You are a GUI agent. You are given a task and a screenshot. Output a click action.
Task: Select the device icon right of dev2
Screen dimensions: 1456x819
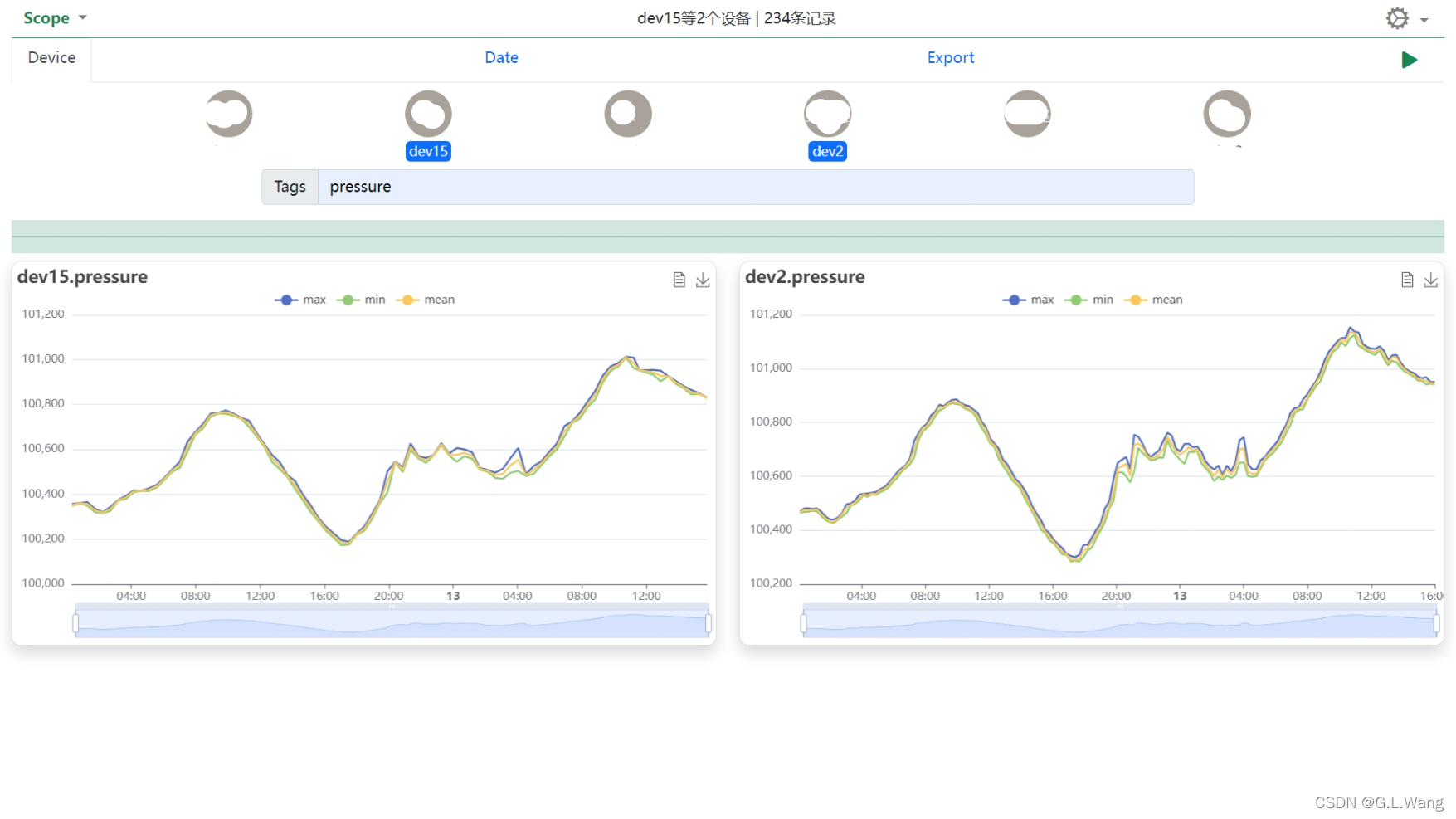1027,114
